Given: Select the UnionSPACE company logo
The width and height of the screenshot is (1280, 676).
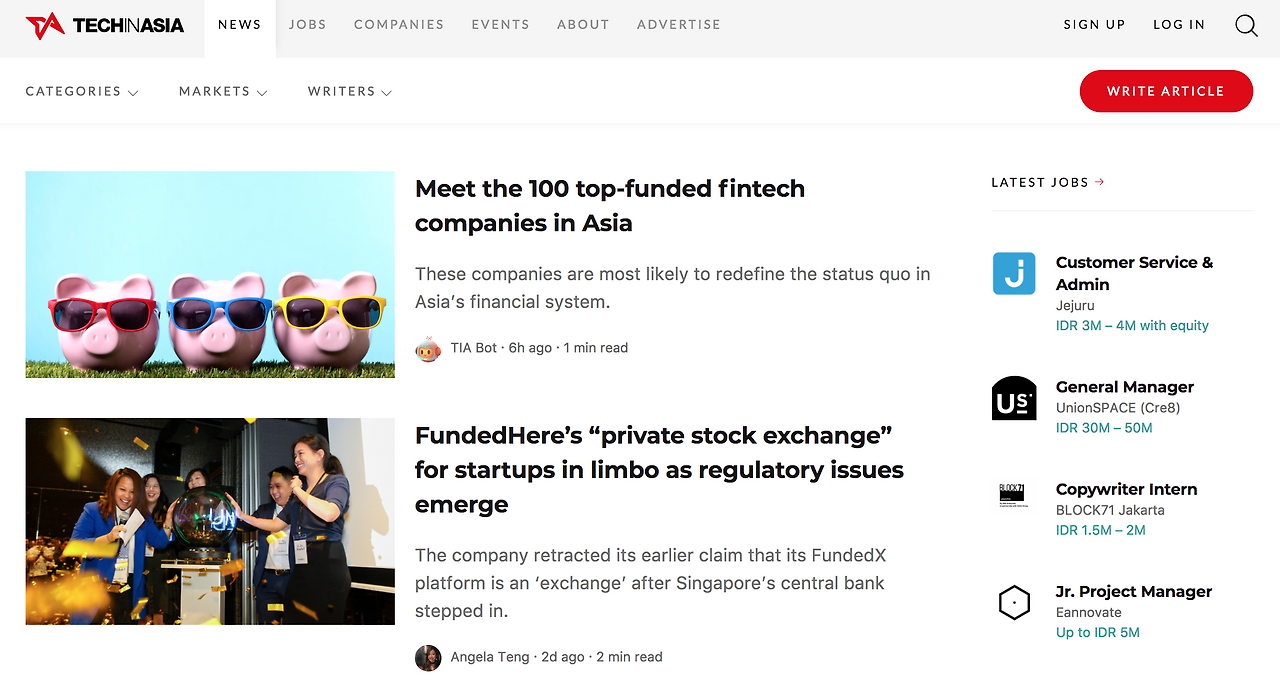Looking at the screenshot, I should 1014,398.
